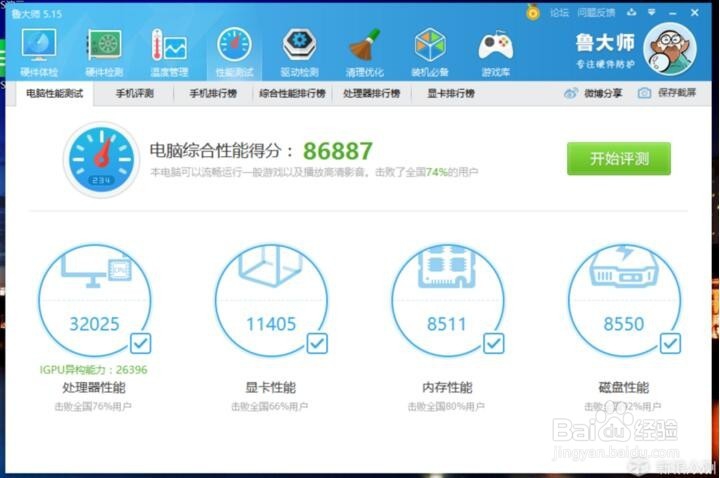Switch to 手机评测 tab

pyautogui.click(x=135, y=94)
